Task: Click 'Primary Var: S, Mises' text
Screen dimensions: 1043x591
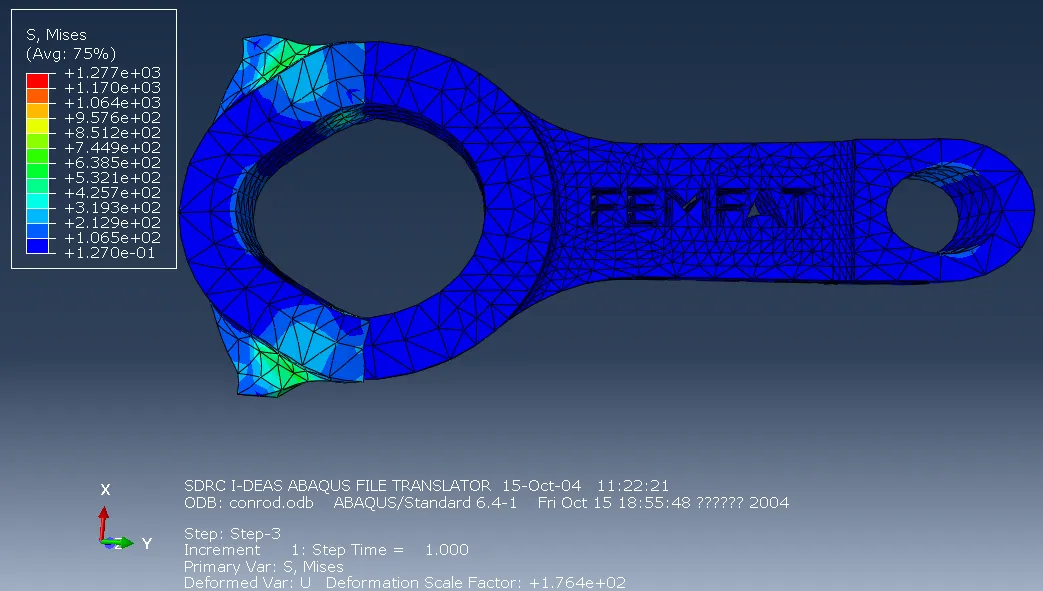Action: [264, 566]
